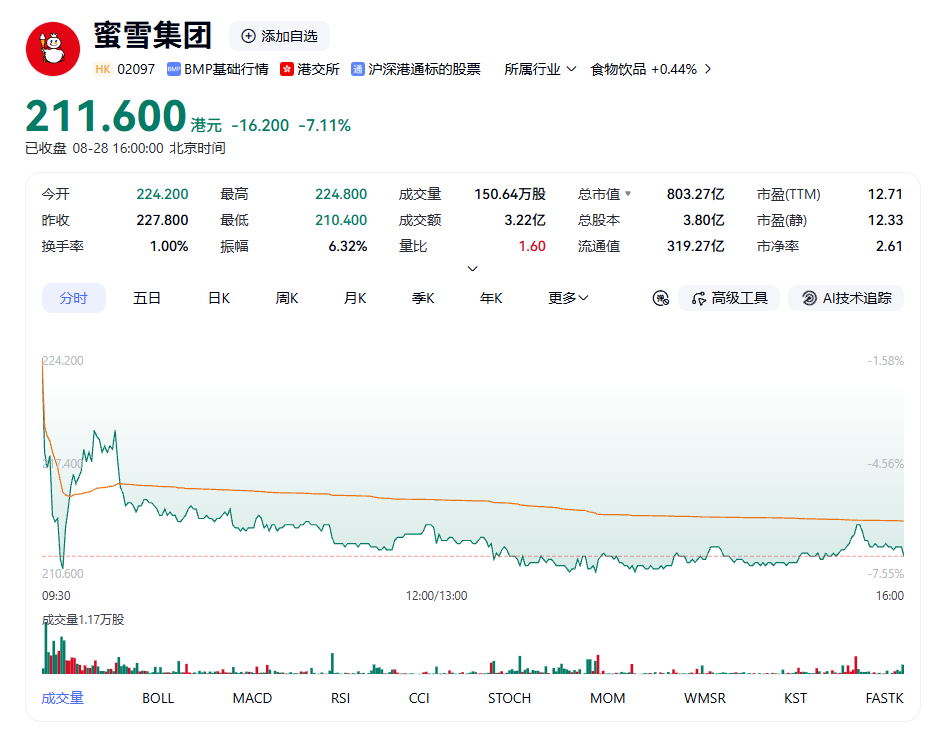Click the arrow after 食物饮品 +0.44%

click(x=708, y=70)
